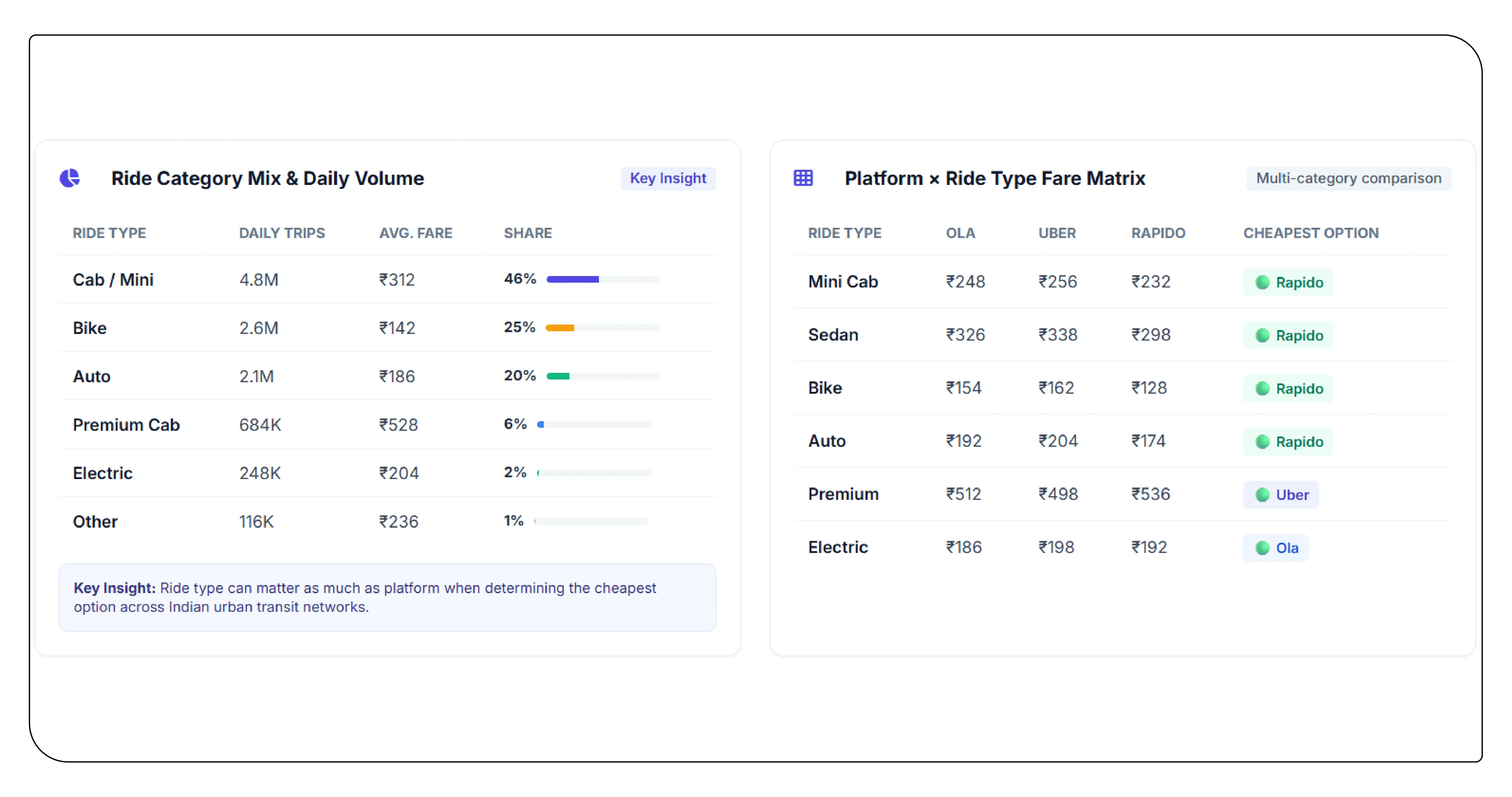This screenshot has height=797, width=1512.
Task: Click the 25% orange share bar for Bike
Action: click(x=602, y=328)
